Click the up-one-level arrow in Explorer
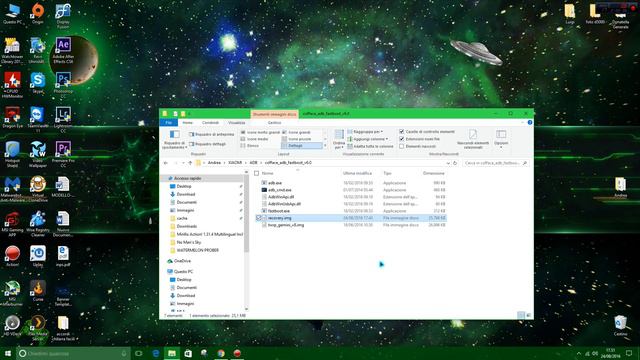The image size is (640, 360). [190, 163]
